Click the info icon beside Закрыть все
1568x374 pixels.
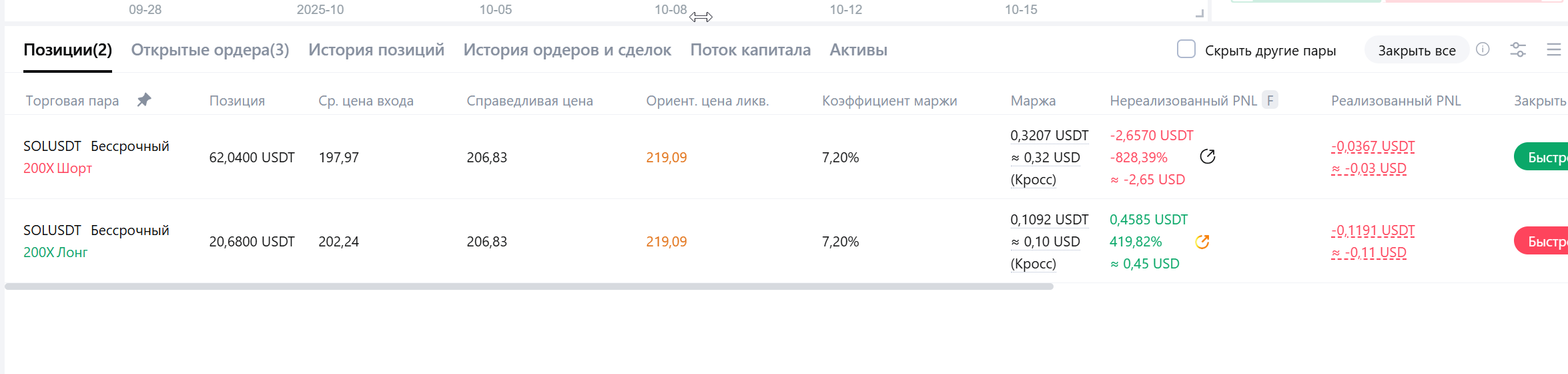(1483, 49)
